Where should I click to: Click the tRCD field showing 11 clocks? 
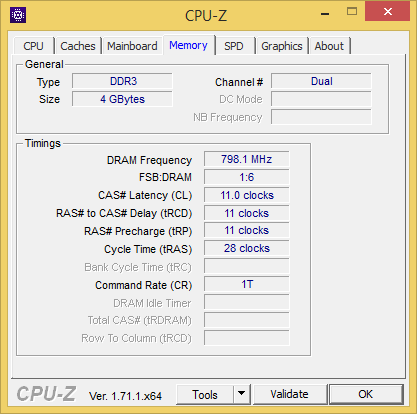tap(247, 213)
